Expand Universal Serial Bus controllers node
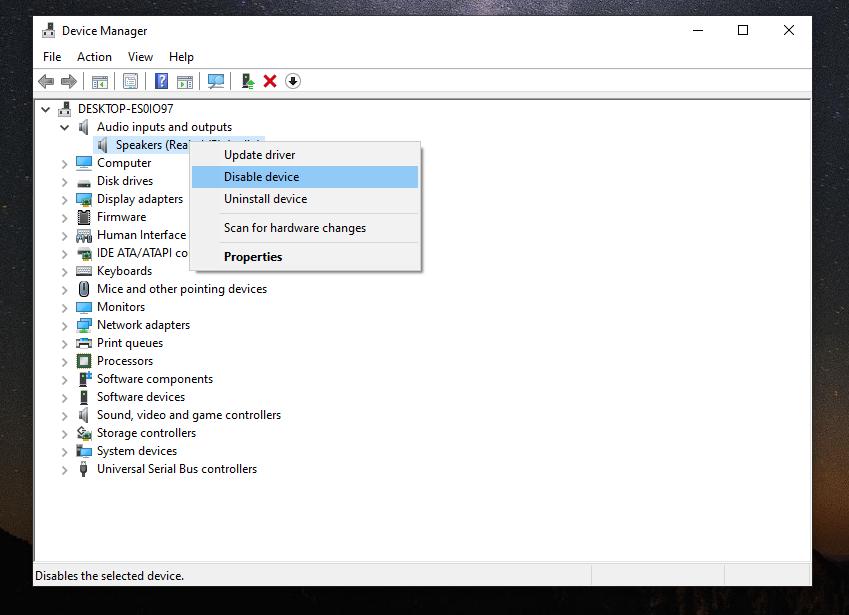This screenshot has height=615, width=849. pyautogui.click(x=65, y=470)
